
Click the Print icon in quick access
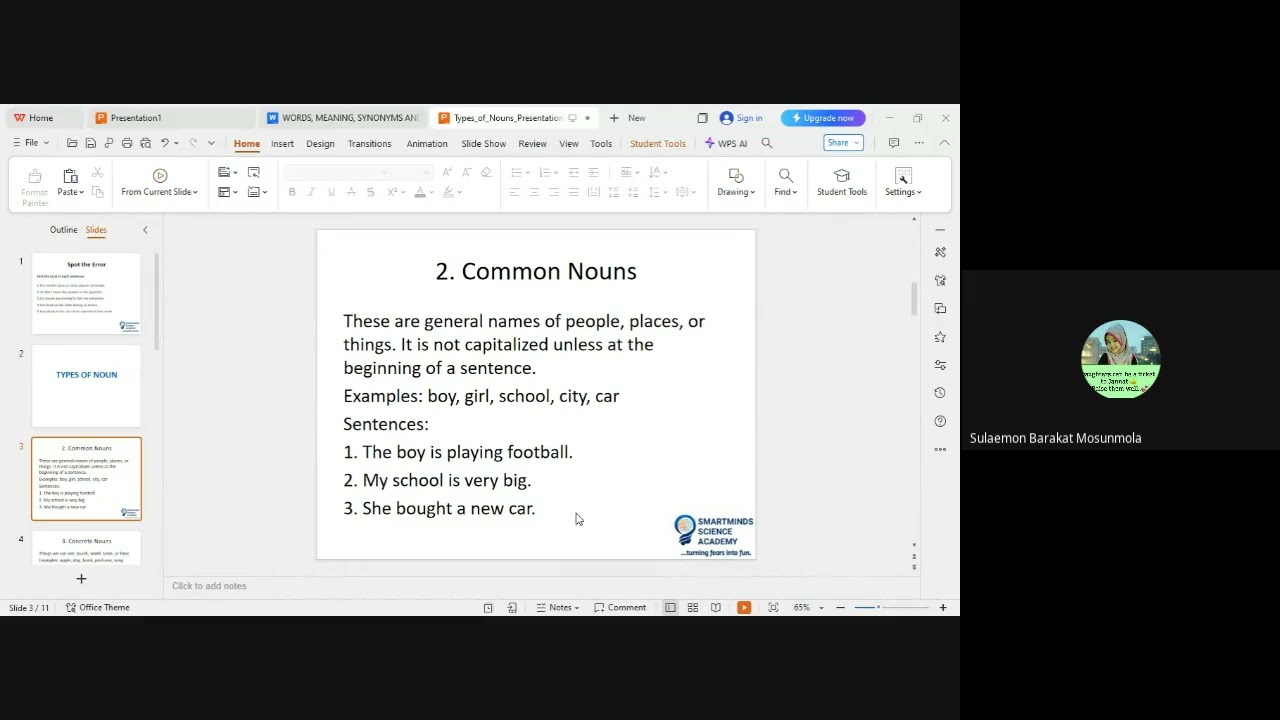point(127,143)
